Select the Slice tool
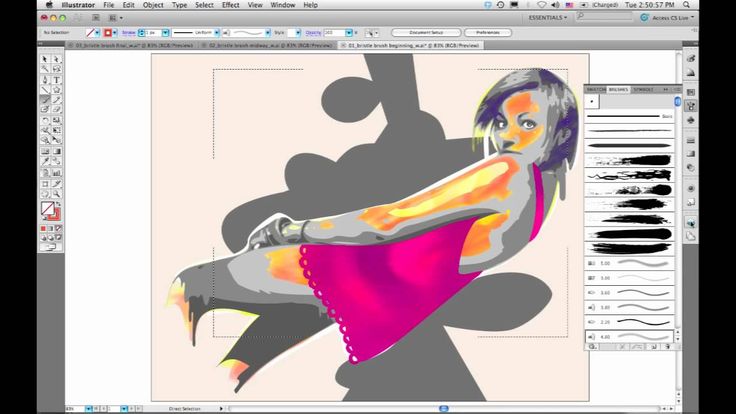The image size is (736, 414). 56,184
